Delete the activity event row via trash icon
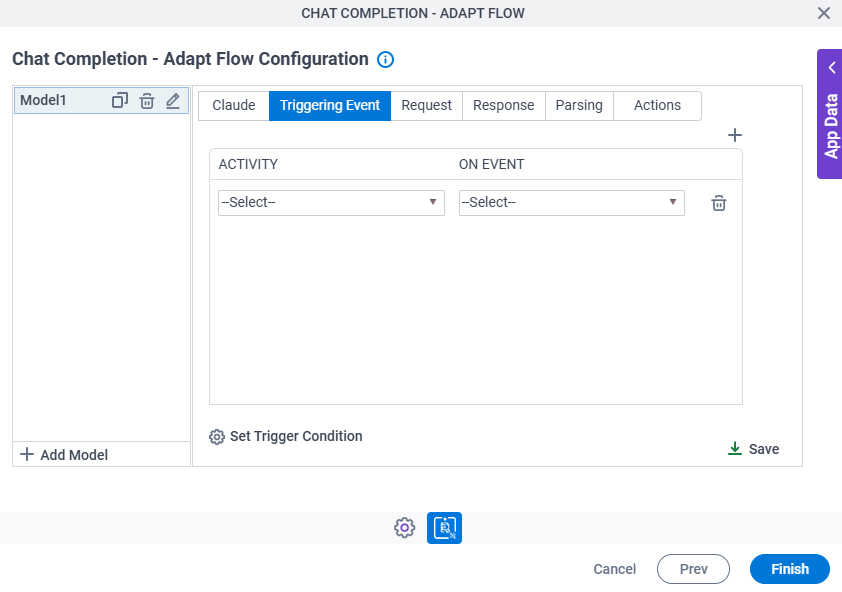Image resolution: width=842 pixels, height=592 pixels. [x=718, y=203]
